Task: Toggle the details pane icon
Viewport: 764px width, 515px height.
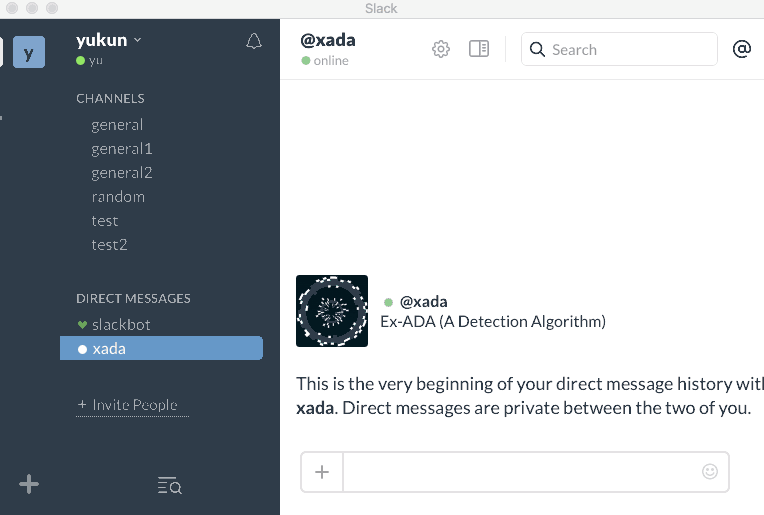Action: pyautogui.click(x=479, y=49)
